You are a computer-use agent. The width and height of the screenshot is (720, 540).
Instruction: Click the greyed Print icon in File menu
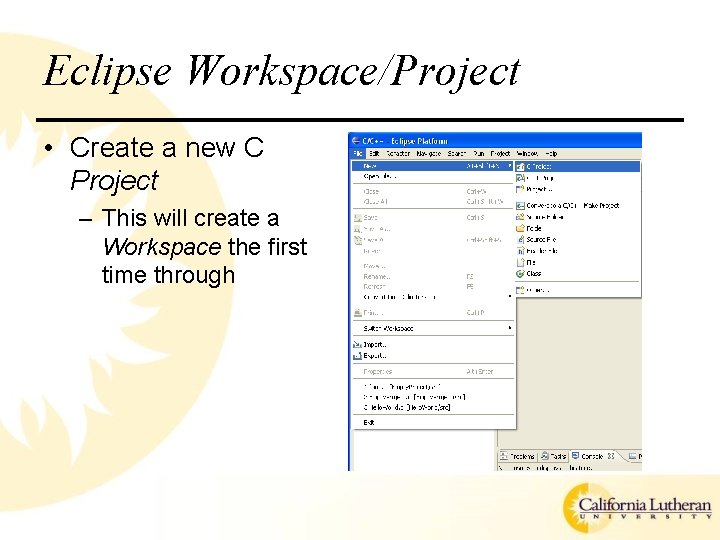click(x=358, y=313)
